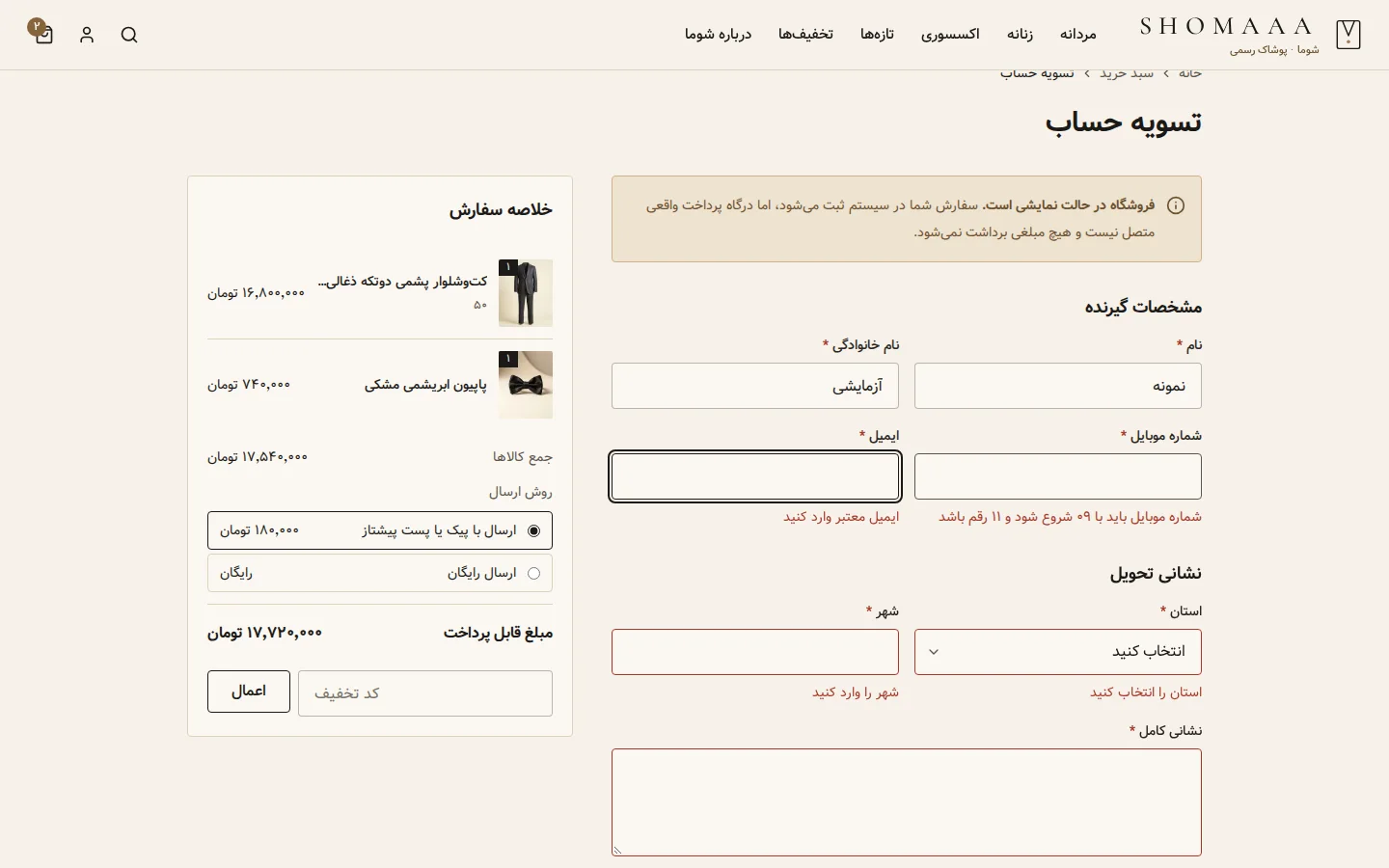The image size is (1389, 868).
Task: Click the mobile number input field
Action: (x=1058, y=476)
